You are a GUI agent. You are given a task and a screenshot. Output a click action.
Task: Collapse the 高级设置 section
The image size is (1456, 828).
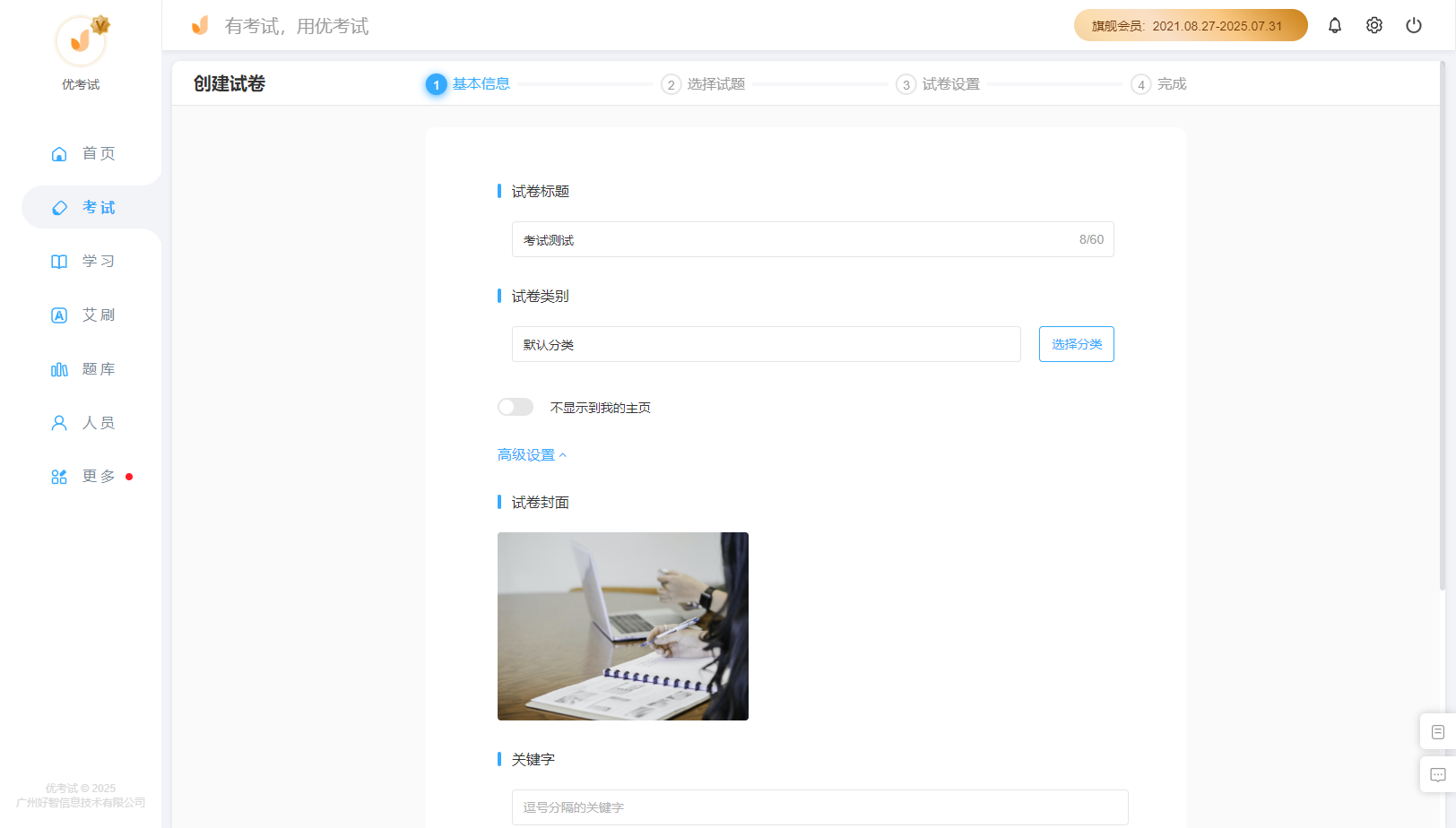(533, 455)
